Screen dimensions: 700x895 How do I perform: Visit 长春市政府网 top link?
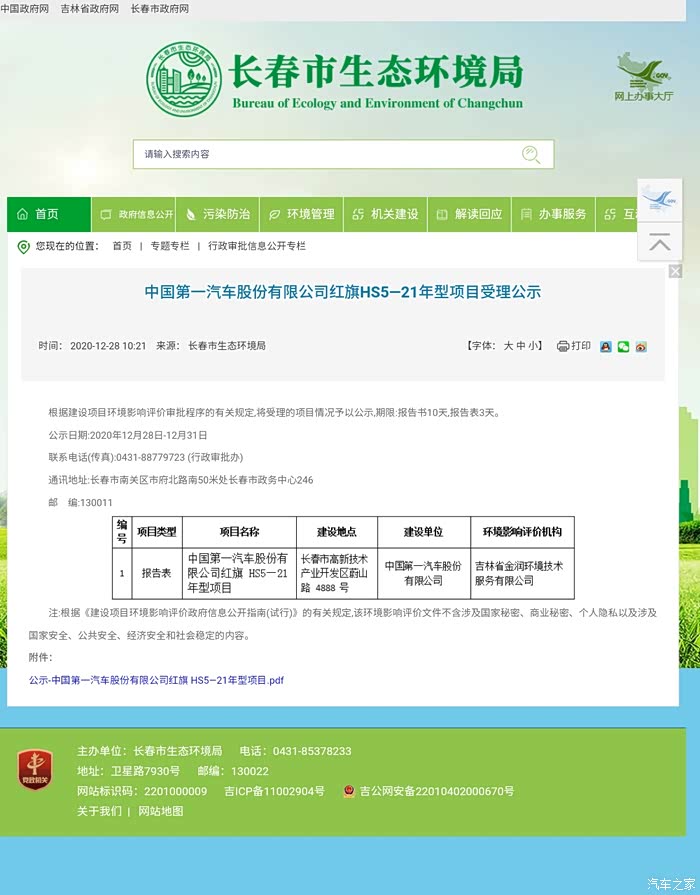point(160,9)
